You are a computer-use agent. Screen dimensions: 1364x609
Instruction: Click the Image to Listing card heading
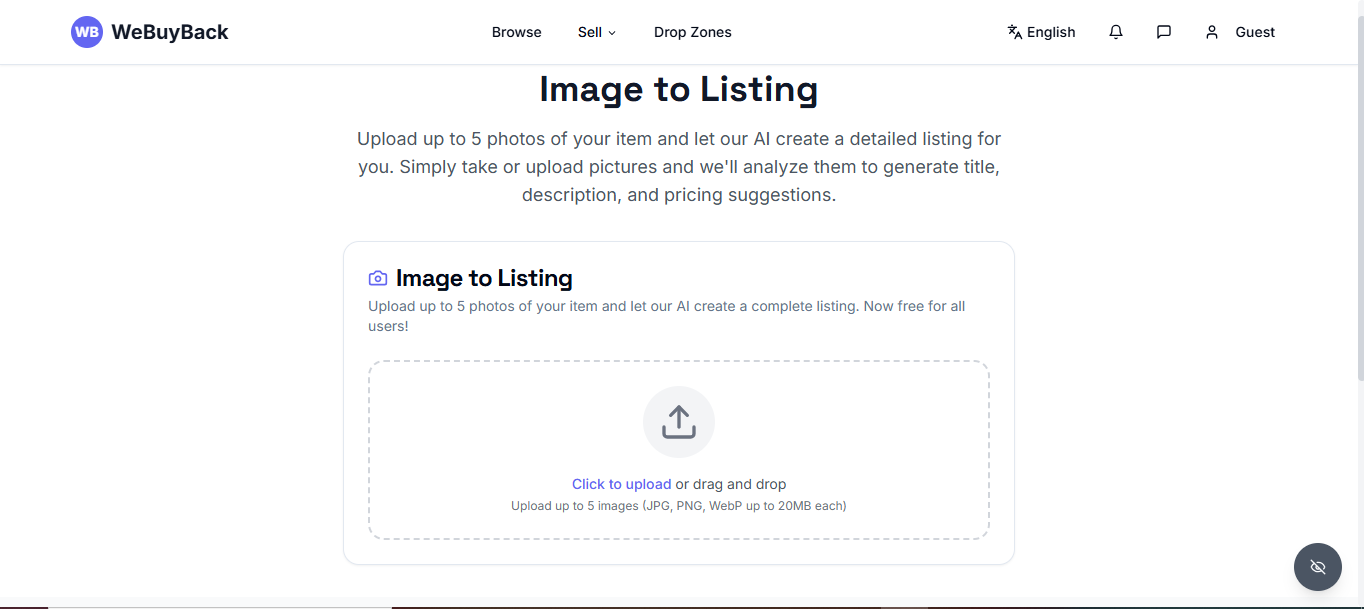pos(484,278)
